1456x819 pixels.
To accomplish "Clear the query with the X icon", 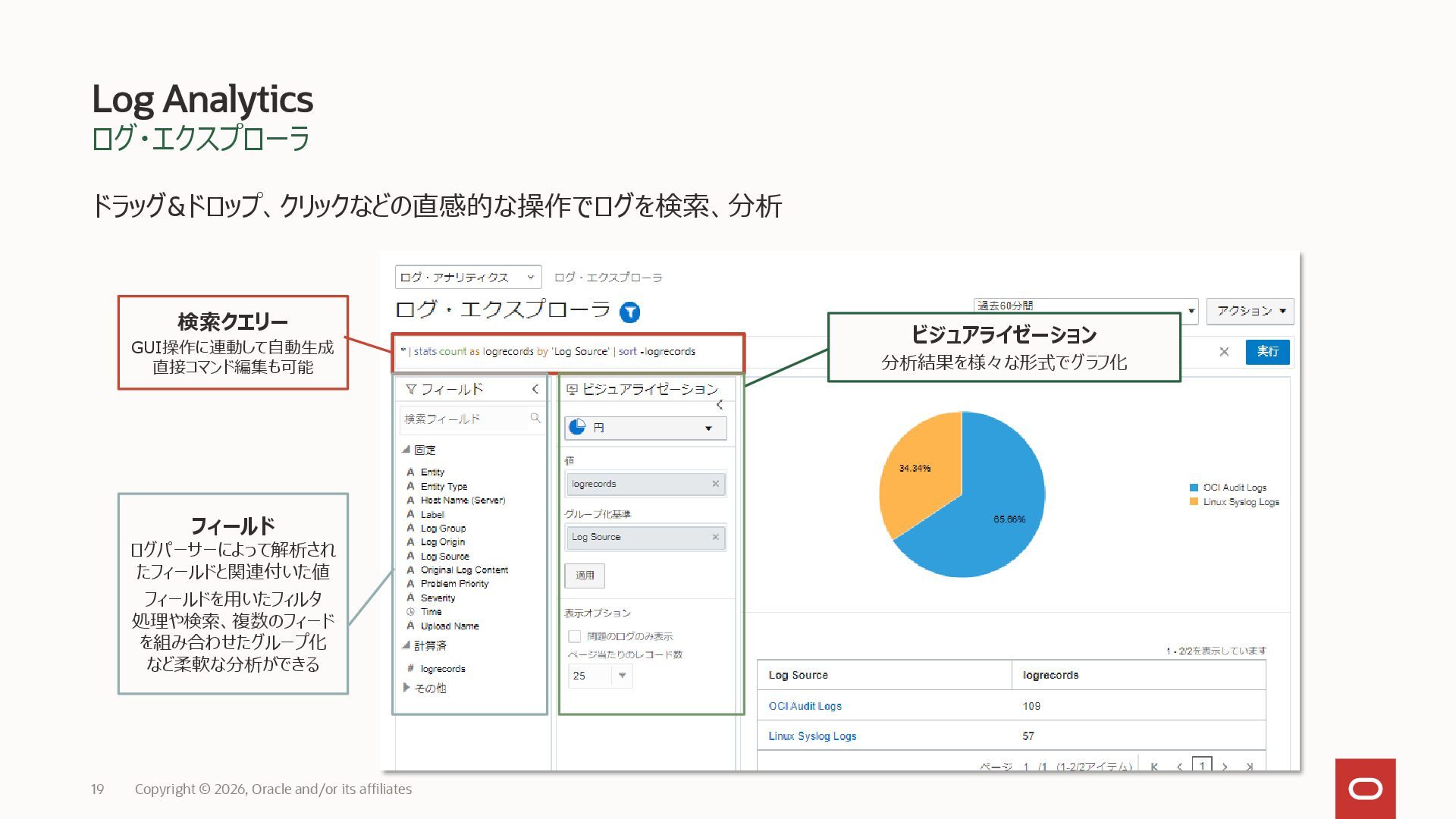I will (1224, 352).
